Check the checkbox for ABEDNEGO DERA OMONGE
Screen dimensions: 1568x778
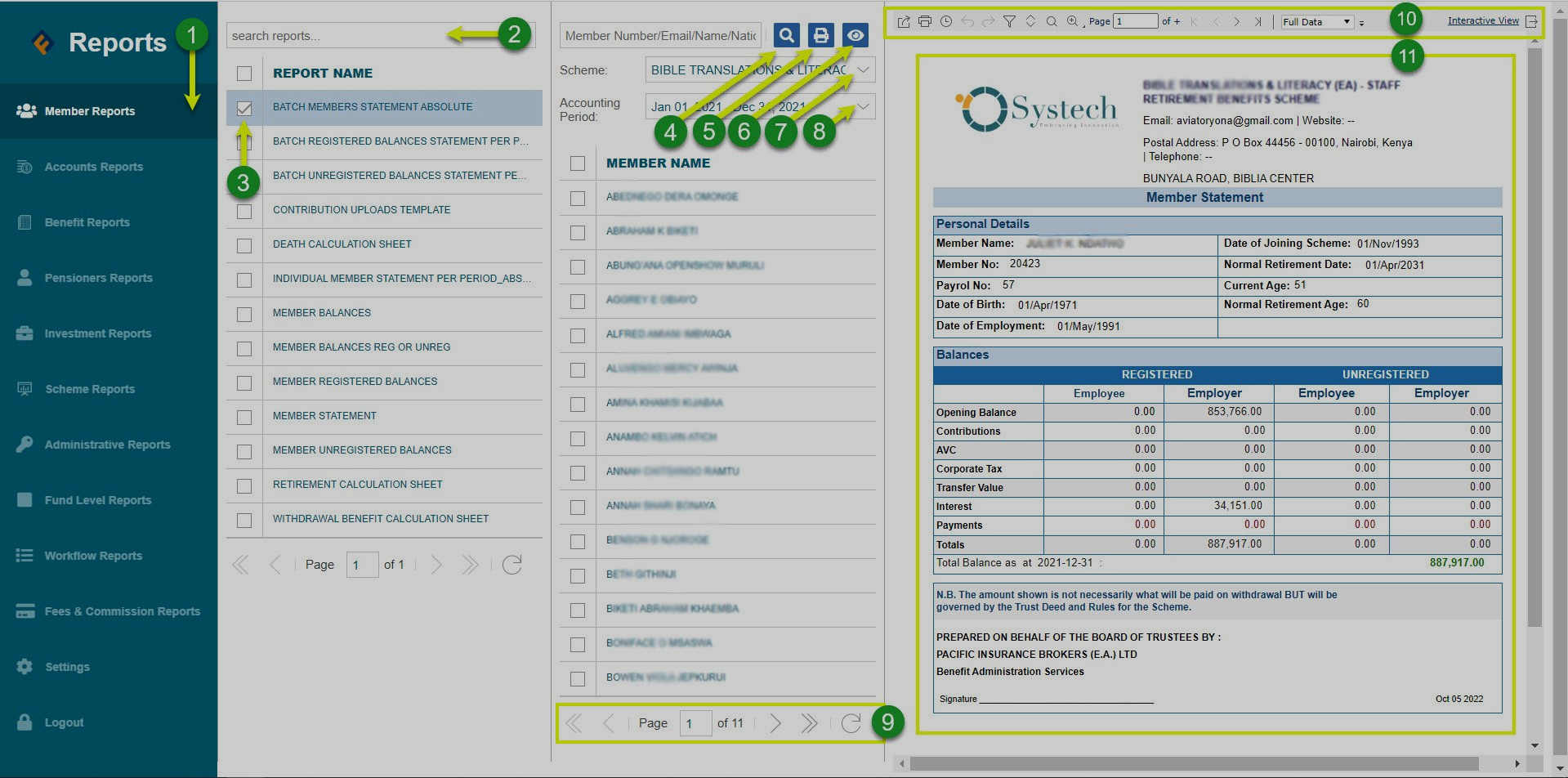pos(578,198)
